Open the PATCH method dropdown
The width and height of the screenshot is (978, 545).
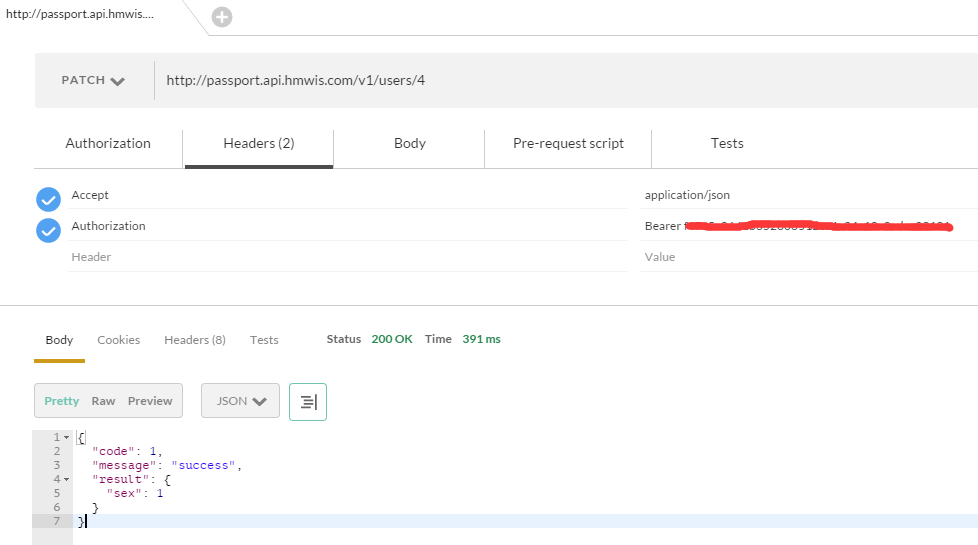click(93, 81)
